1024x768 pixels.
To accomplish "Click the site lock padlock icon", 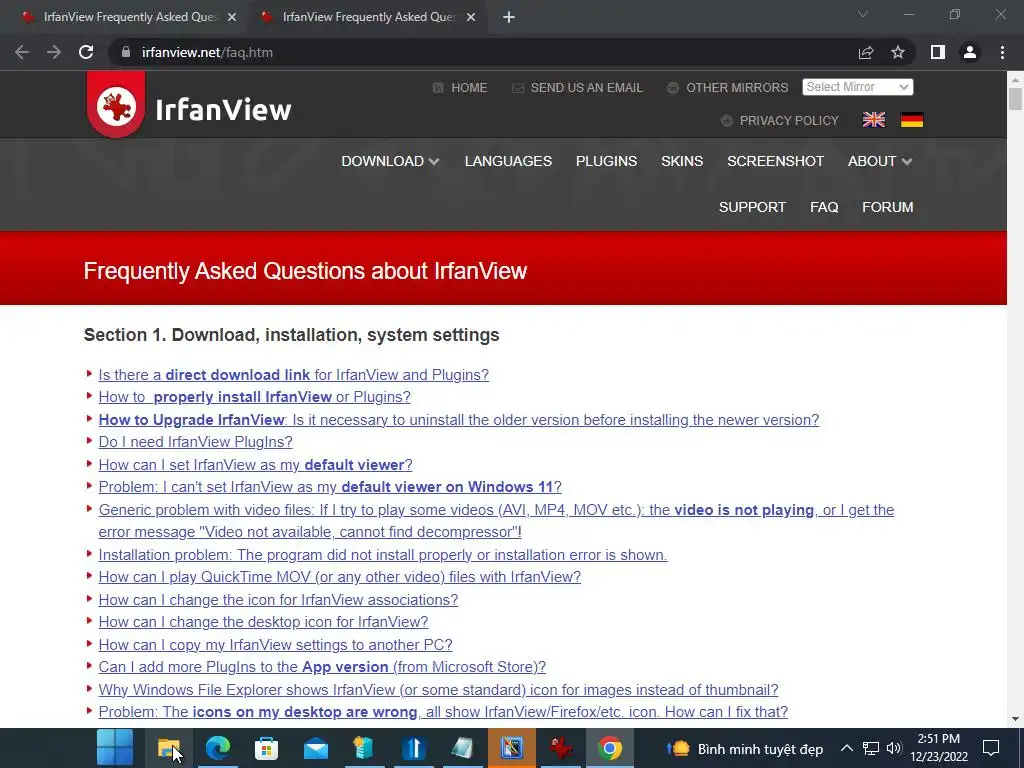I will pos(126,52).
